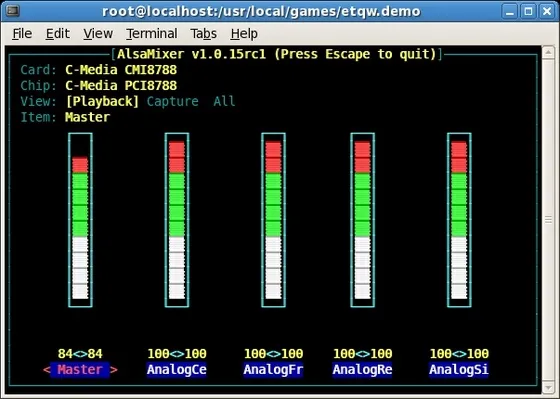
Task: Select the Master channel label
Action: (80, 369)
